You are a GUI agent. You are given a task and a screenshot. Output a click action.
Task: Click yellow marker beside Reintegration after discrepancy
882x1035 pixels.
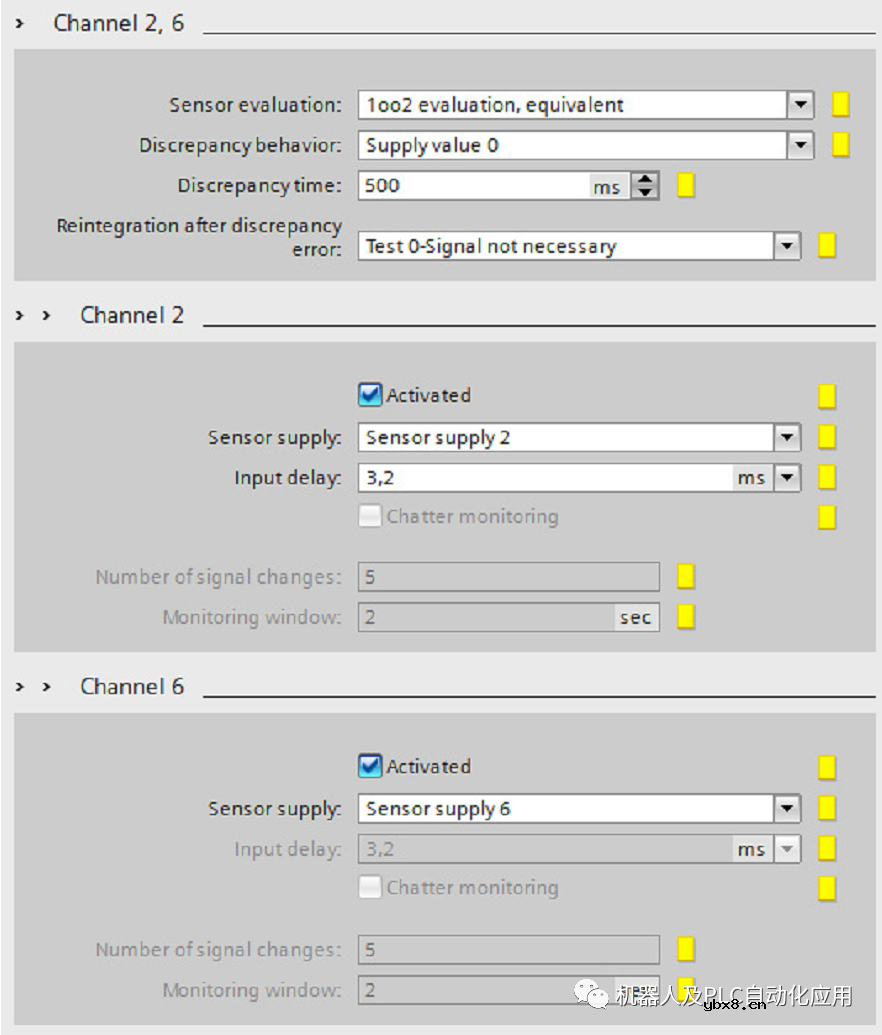(x=827, y=246)
